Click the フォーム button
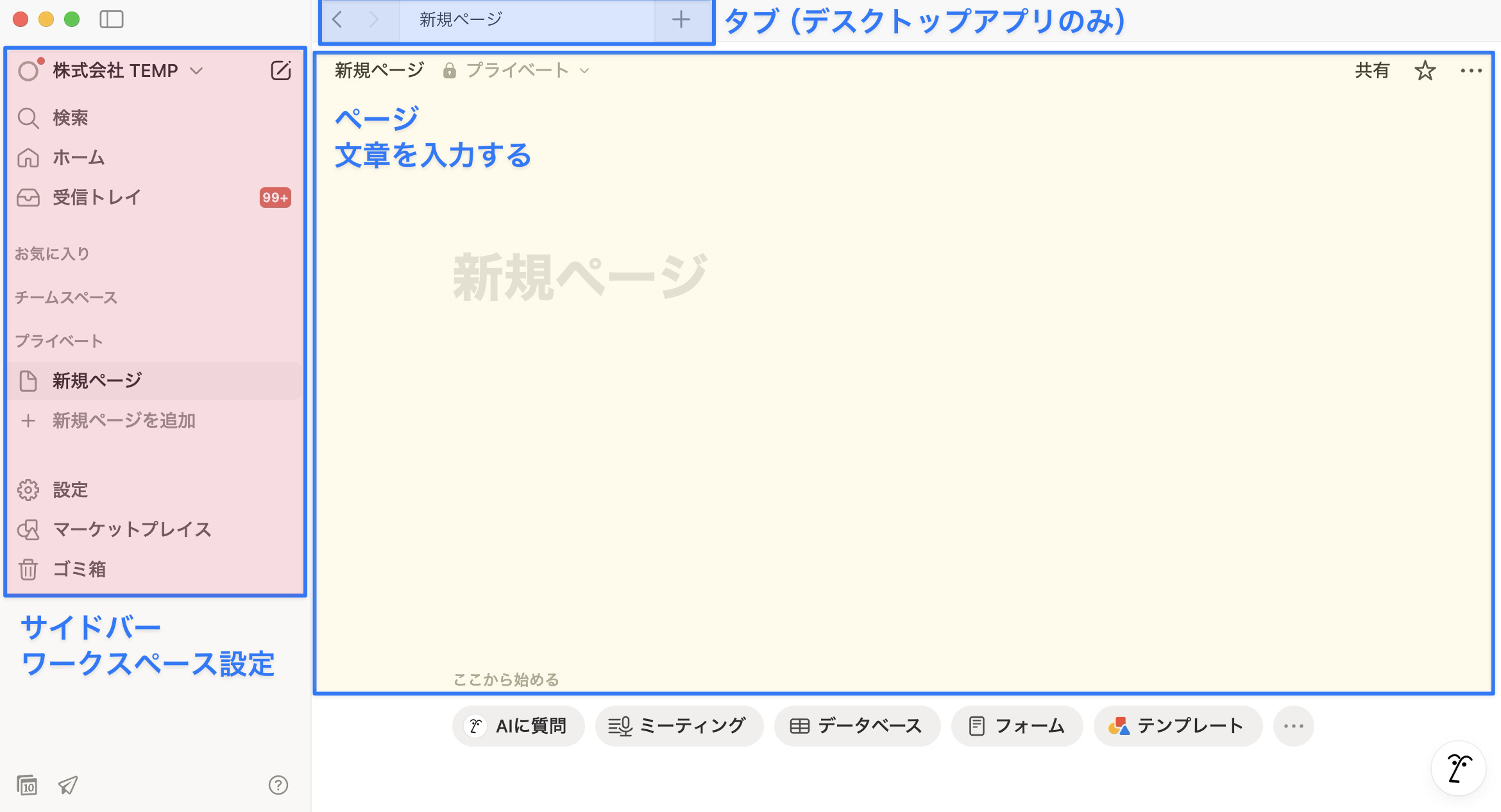The width and height of the screenshot is (1501, 812). (1017, 726)
